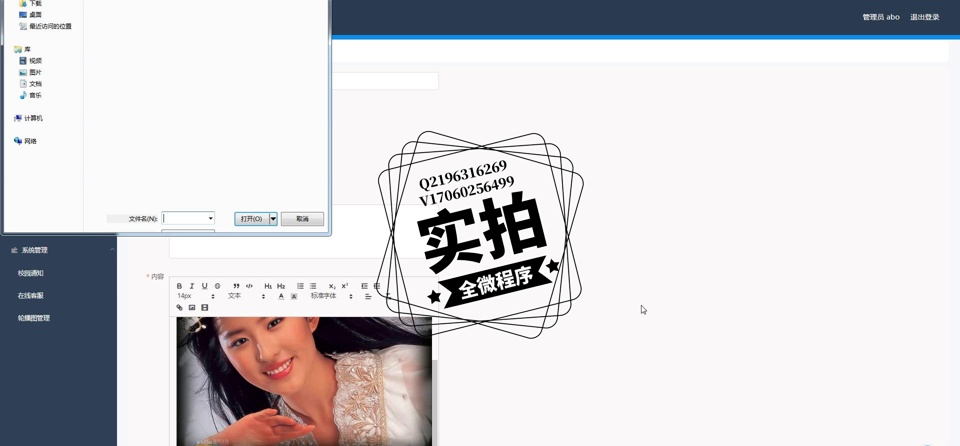Open the 轮播图管理 sidebar menu
Image resolution: width=960 pixels, height=446 pixels.
(x=34, y=318)
